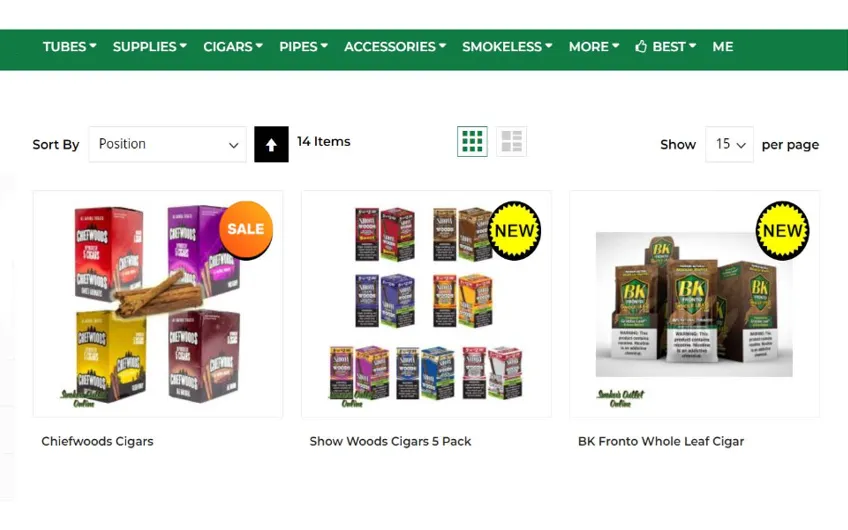Open BK Fronto Whole Leaf Cigar link
Viewport: 848px width, 530px height.
(x=661, y=441)
